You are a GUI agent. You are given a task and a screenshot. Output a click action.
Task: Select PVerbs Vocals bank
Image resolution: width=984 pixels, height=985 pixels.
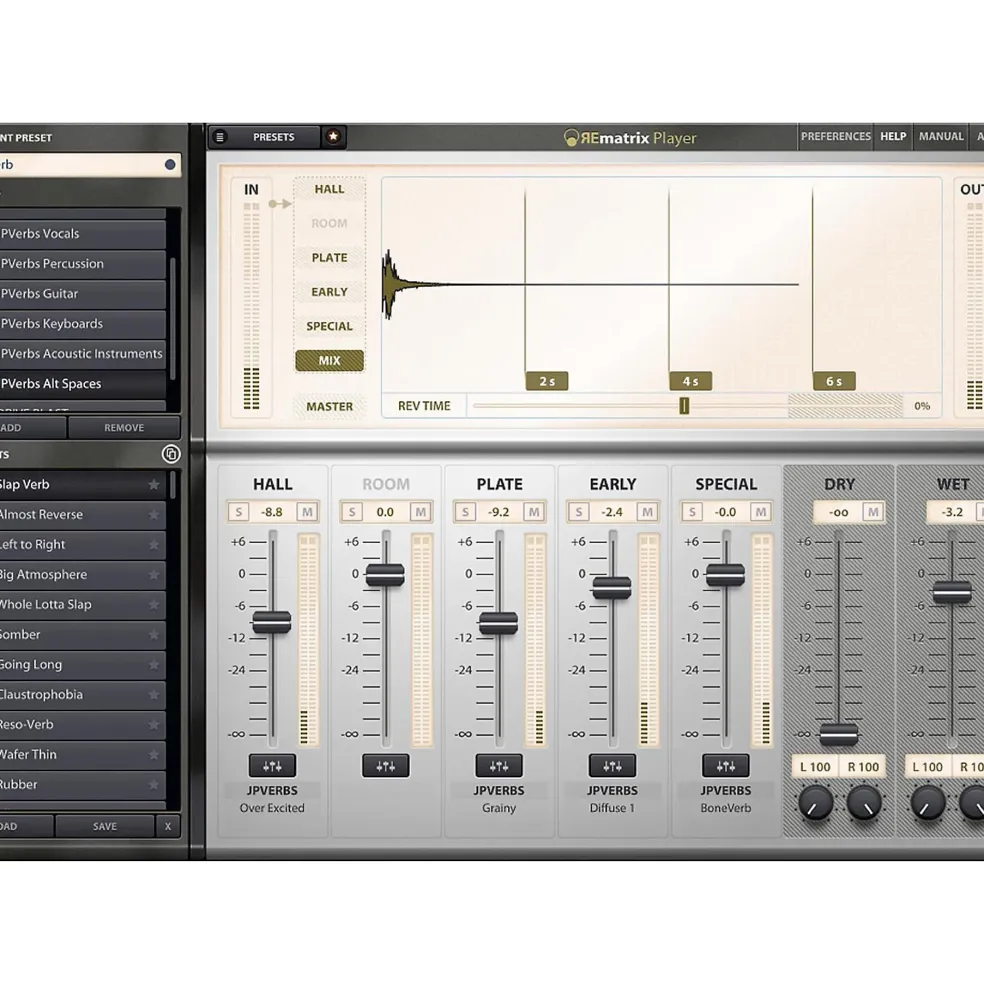(x=83, y=234)
